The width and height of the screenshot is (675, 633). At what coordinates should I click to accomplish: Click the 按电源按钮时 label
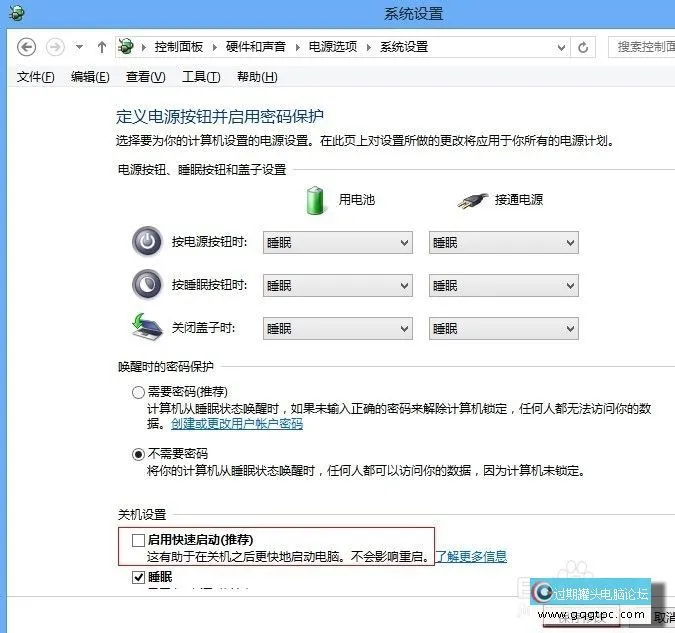pos(210,242)
